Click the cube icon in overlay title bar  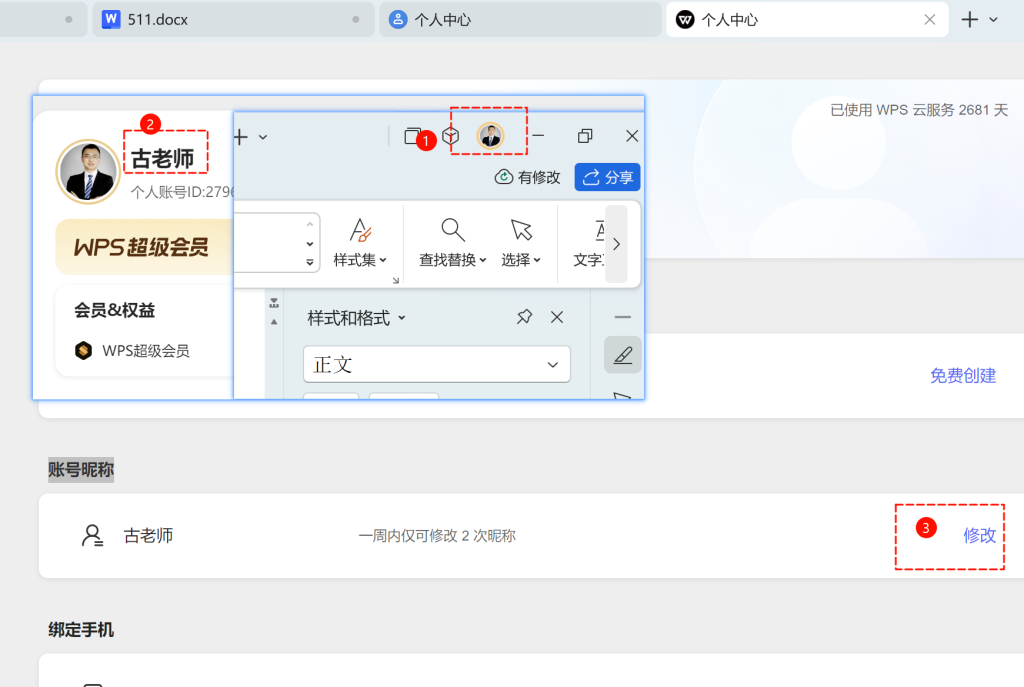(451, 136)
